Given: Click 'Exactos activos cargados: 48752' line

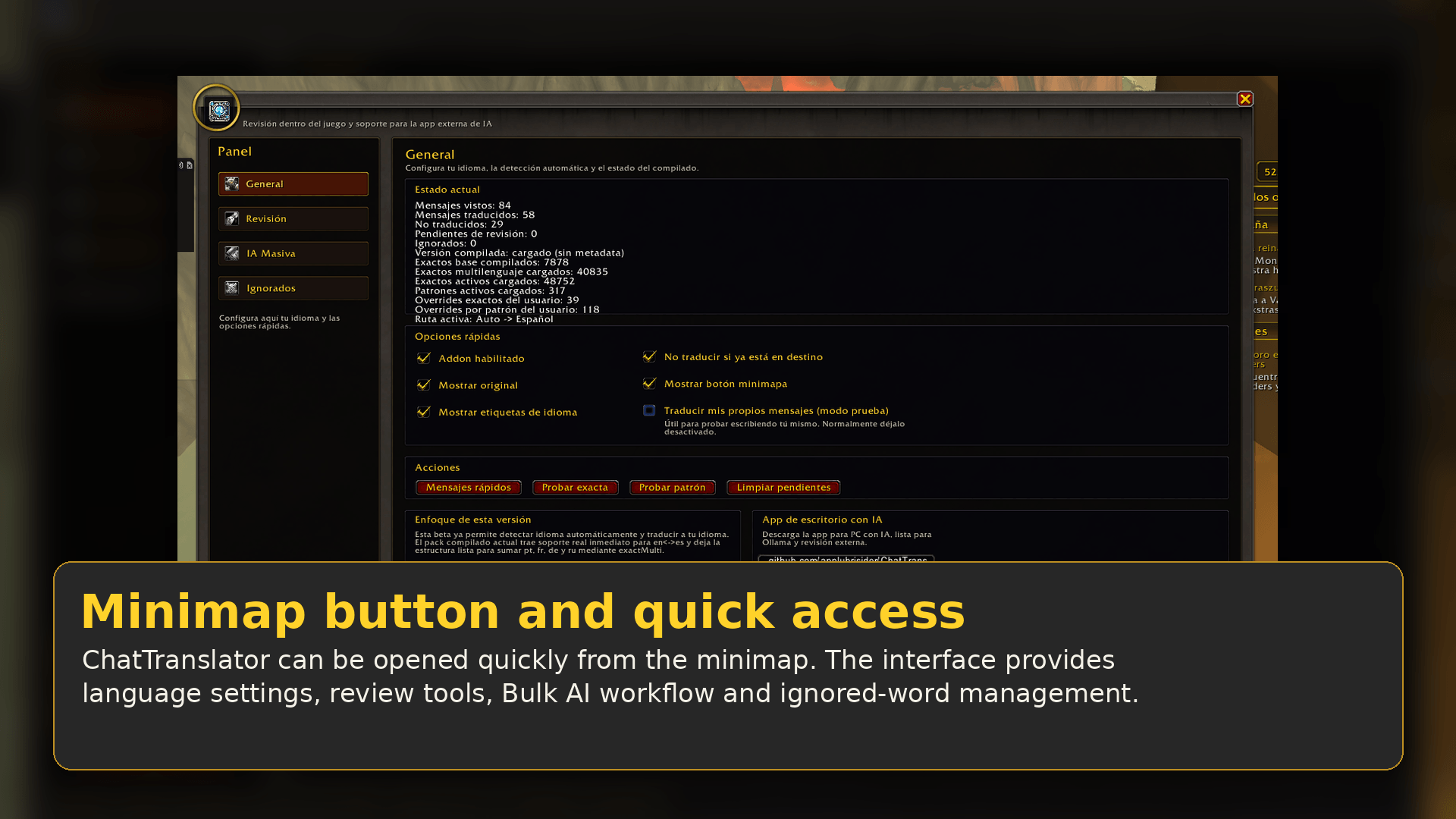Looking at the screenshot, I should 494,281.
